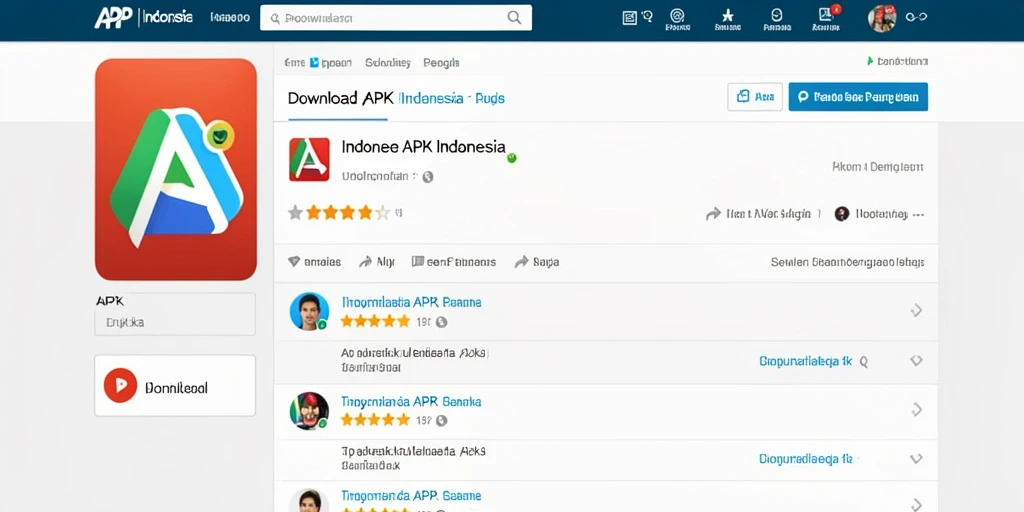Click the share arrow icon beside the rating row
This screenshot has height=512, width=1024.
[713, 214]
